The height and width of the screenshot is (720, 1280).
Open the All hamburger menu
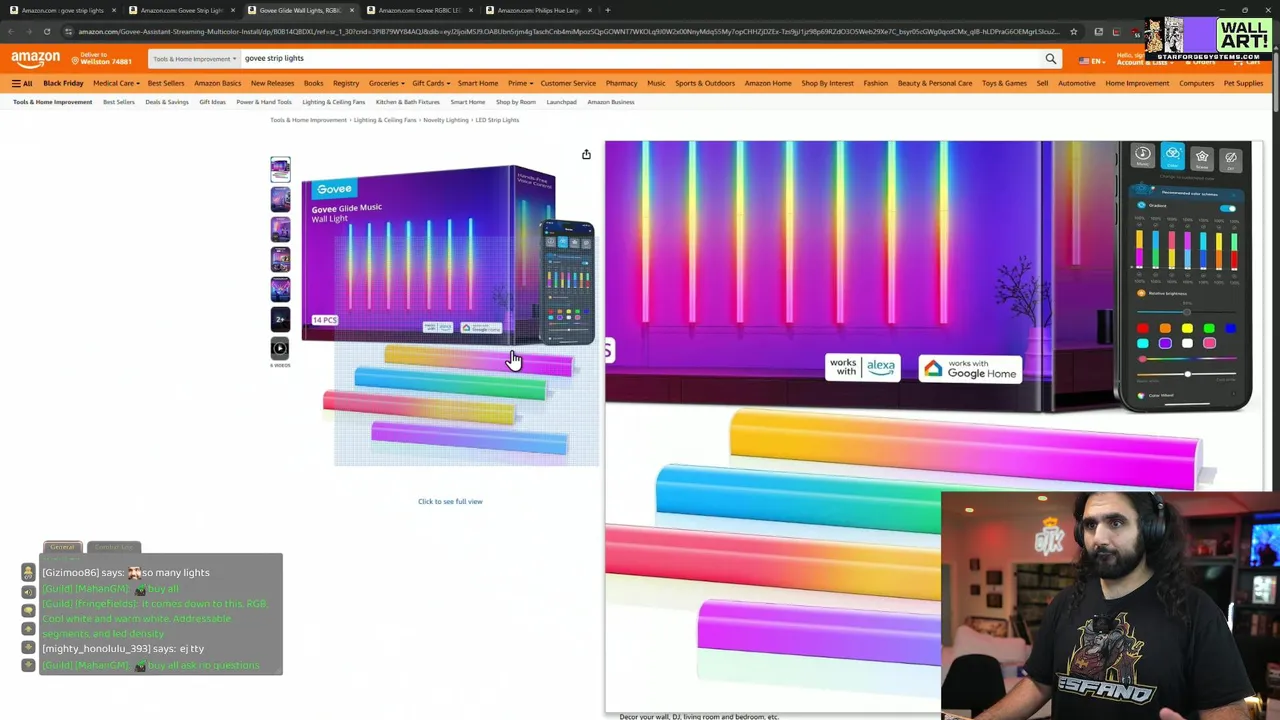(22, 83)
